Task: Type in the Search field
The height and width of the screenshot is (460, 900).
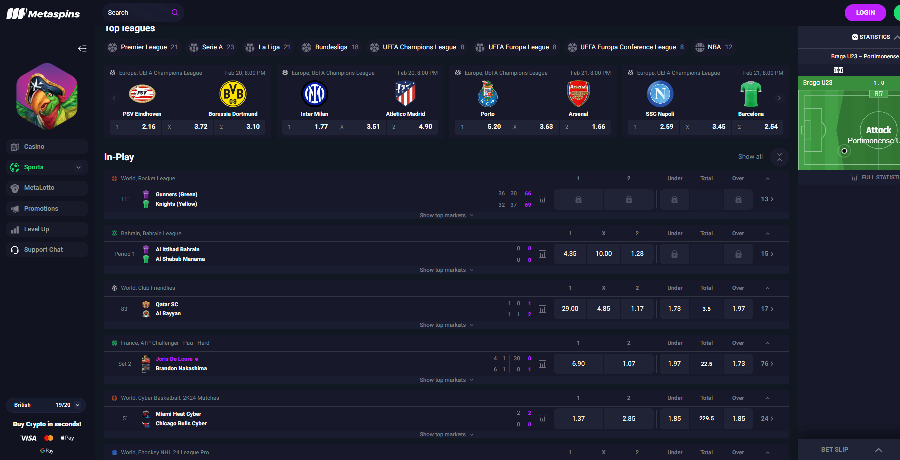Action: tap(135, 13)
